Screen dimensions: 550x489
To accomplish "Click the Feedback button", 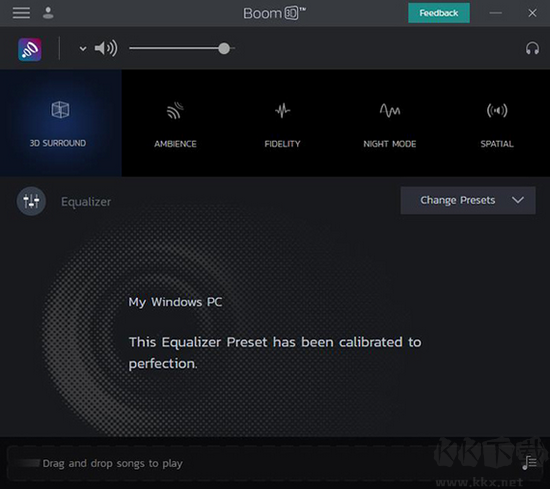I will (x=439, y=13).
